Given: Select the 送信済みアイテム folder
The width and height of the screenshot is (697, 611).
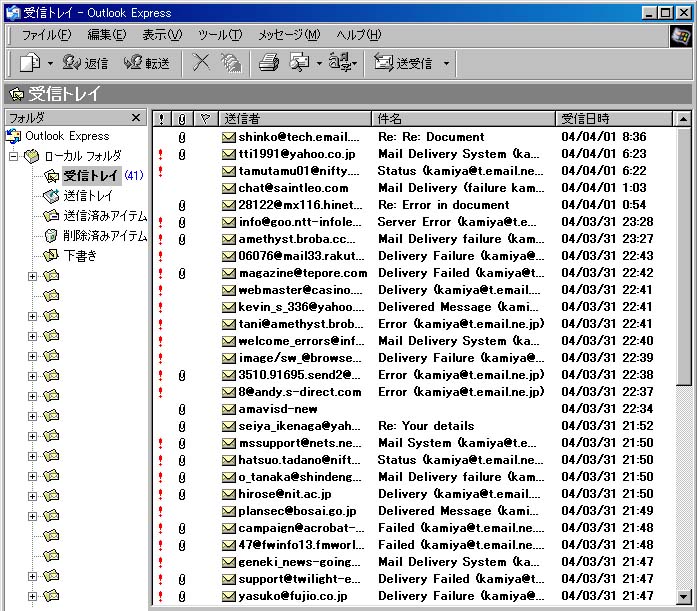Looking at the screenshot, I should click(x=105, y=216).
